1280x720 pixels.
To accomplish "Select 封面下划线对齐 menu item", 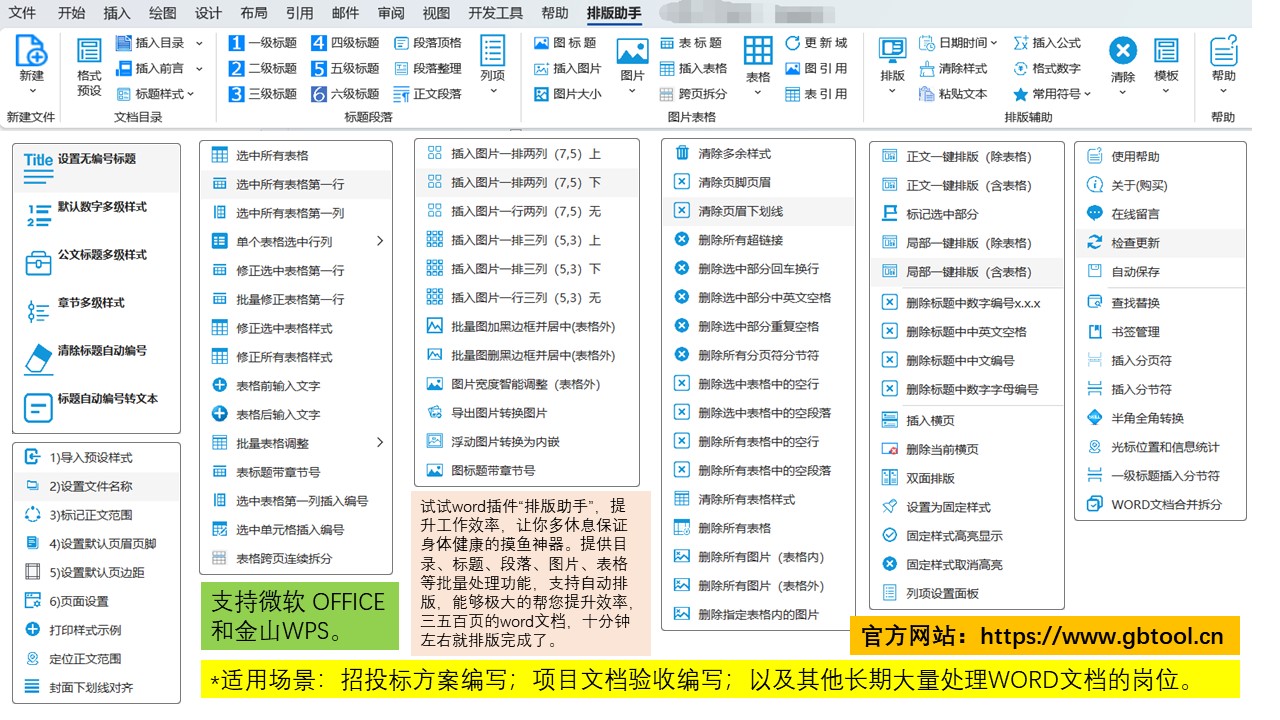I will [x=97, y=688].
